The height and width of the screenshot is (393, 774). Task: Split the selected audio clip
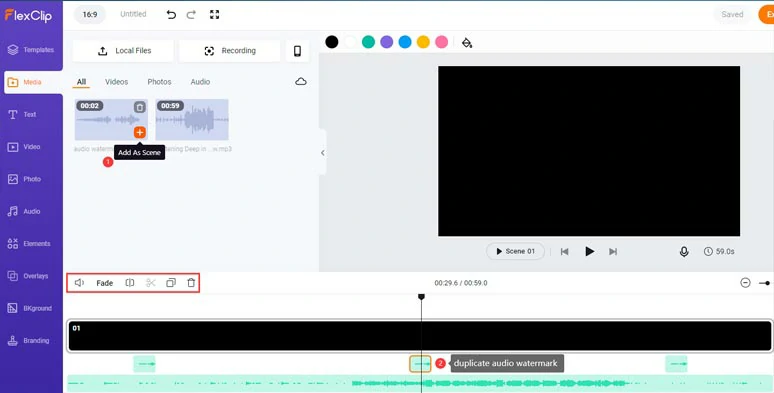pyautogui.click(x=130, y=283)
